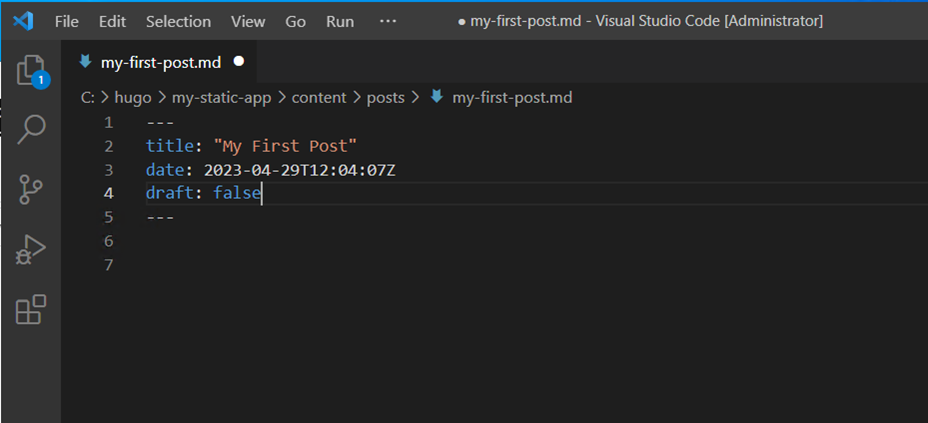Click the VS Code logo icon
The width and height of the screenshot is (928, 423).
pos(23,21)
